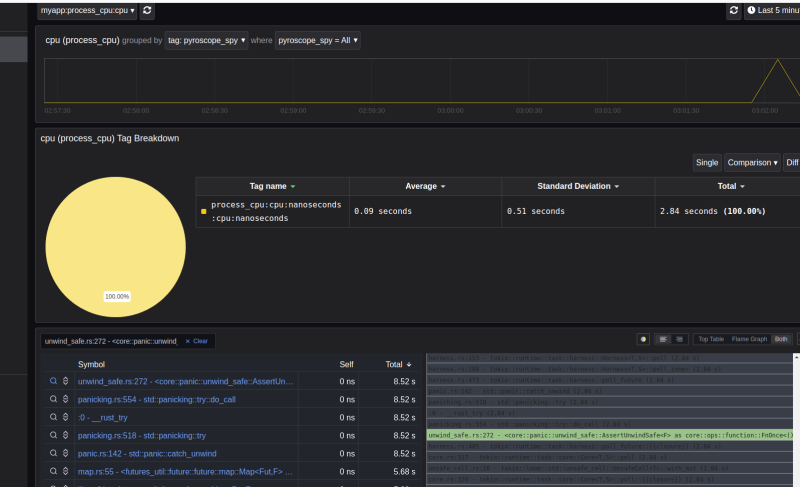Screen dimensions: 800x487
Task: Clear the unwind_safe.rs:272 search filter
Action: (197, 341)
